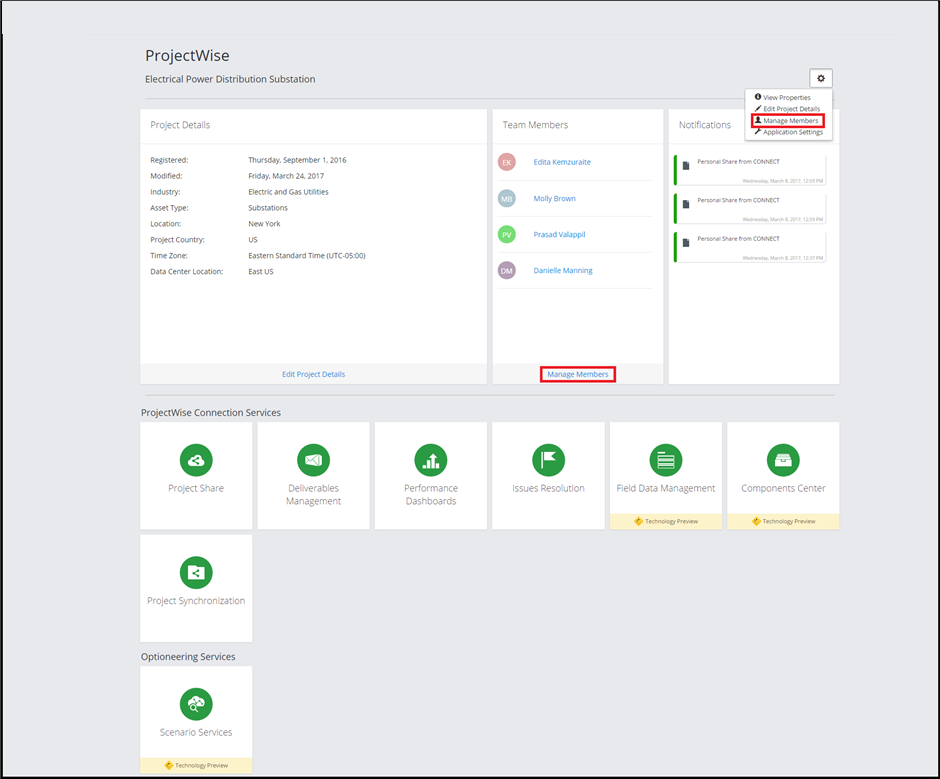Open first Personal Share from CONNECT notification

click(750, 170)
